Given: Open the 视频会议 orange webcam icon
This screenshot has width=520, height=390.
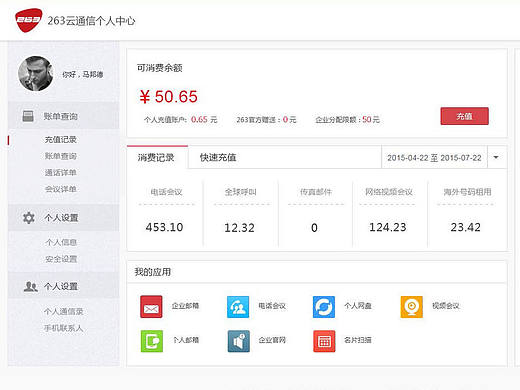Looking at the screenshot, I should point(412,307).
